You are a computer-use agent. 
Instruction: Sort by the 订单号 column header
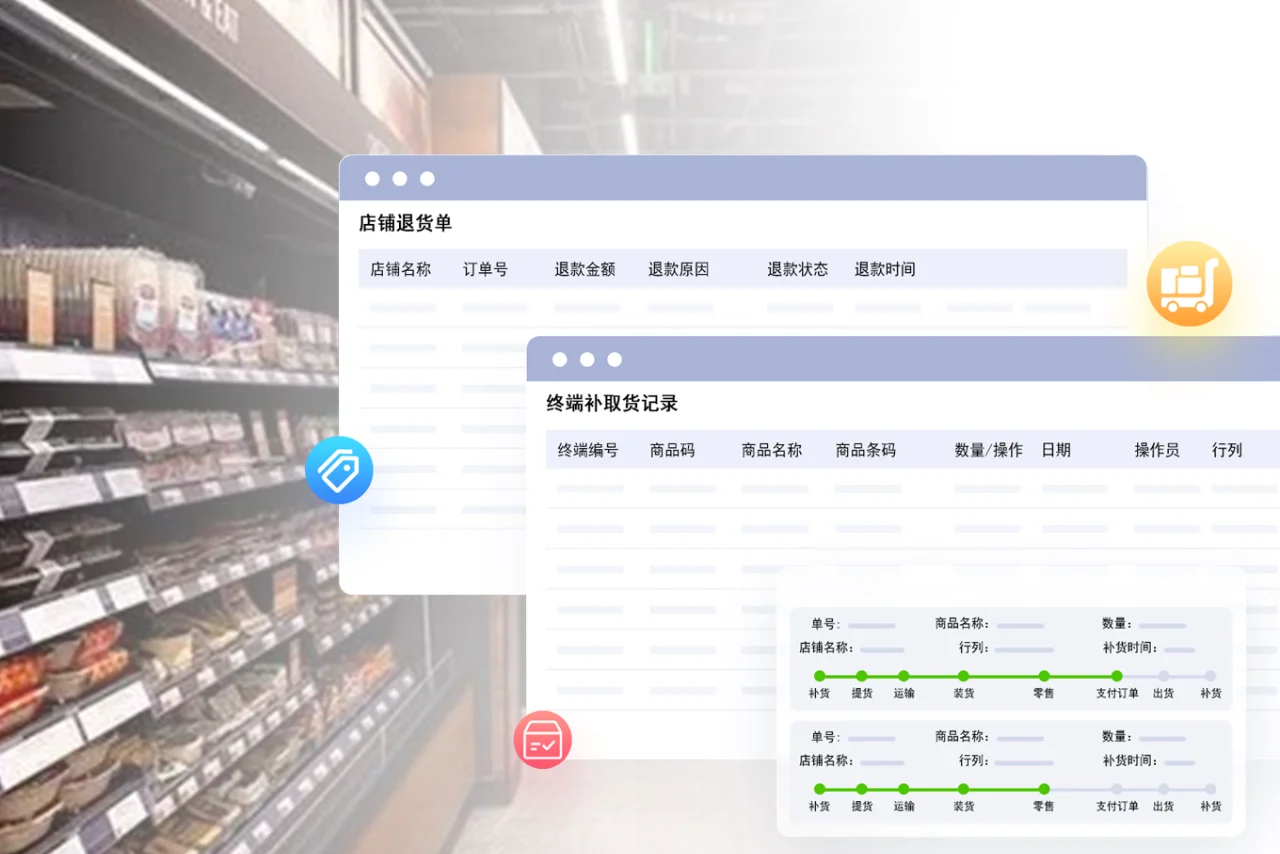pos(487,268)
